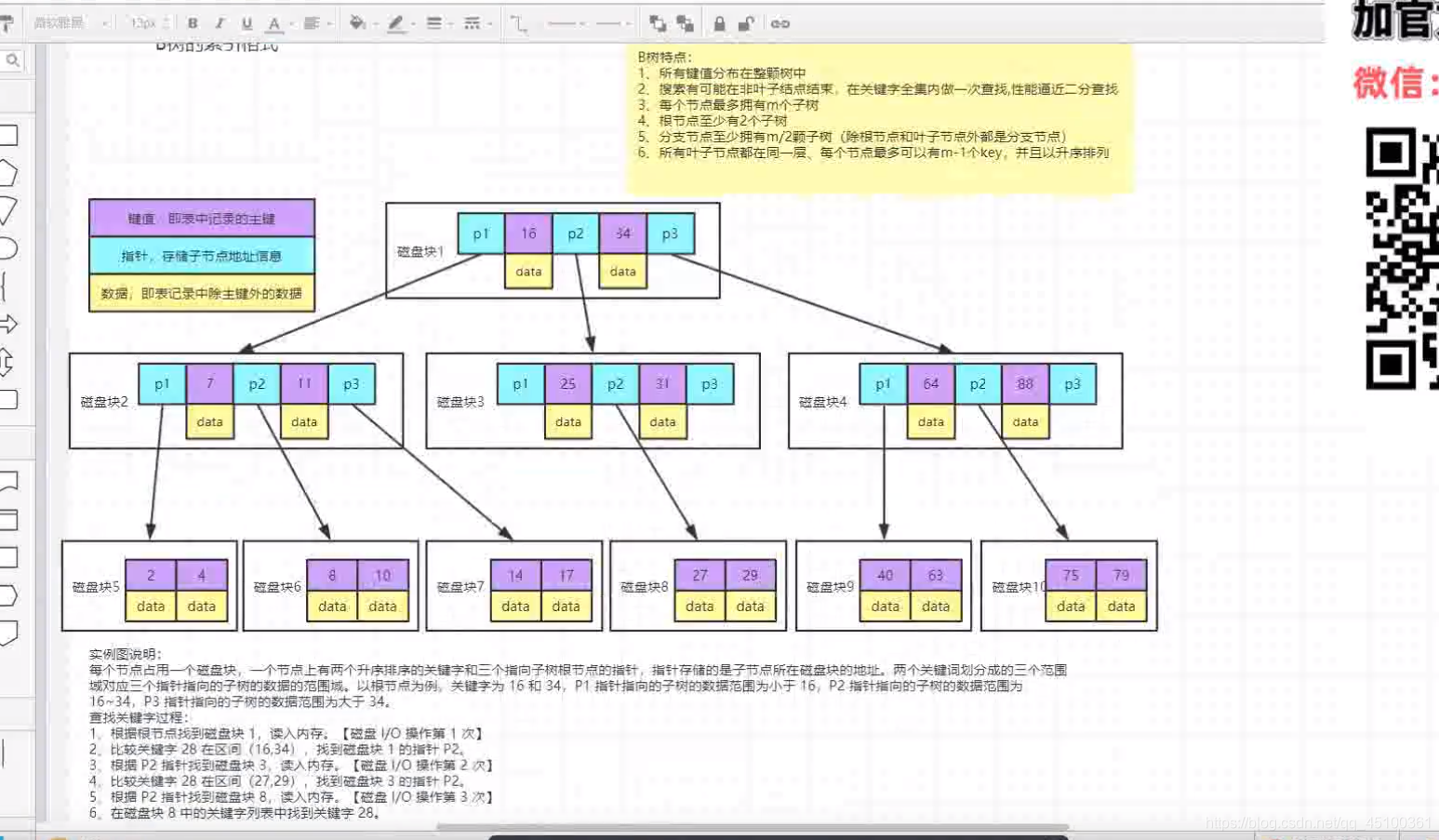Click key cell "40" in disk block 9
The width and height of the screenshot is (1439, 840).
click(x=885, y=575)
